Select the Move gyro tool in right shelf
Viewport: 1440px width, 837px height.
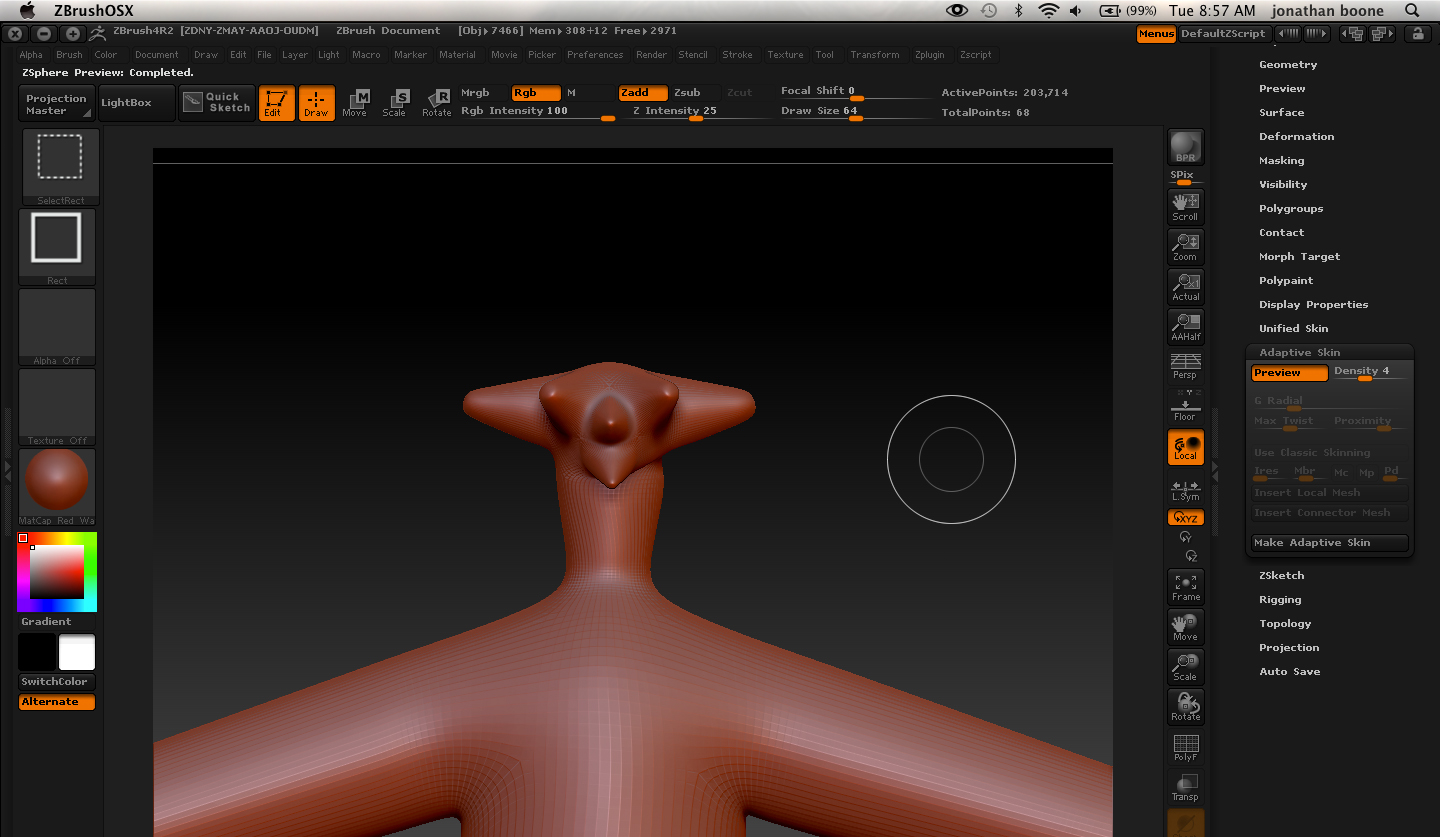1185,626
